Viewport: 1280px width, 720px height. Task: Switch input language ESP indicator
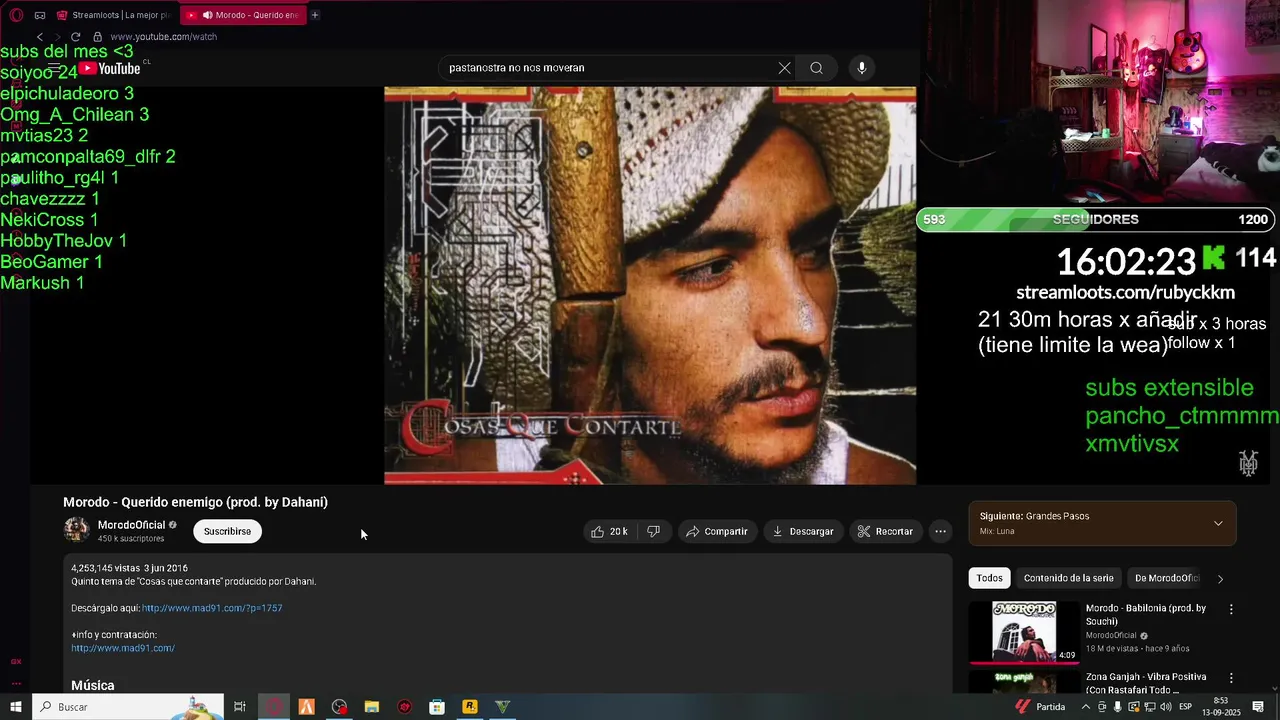click(1187, 707)
